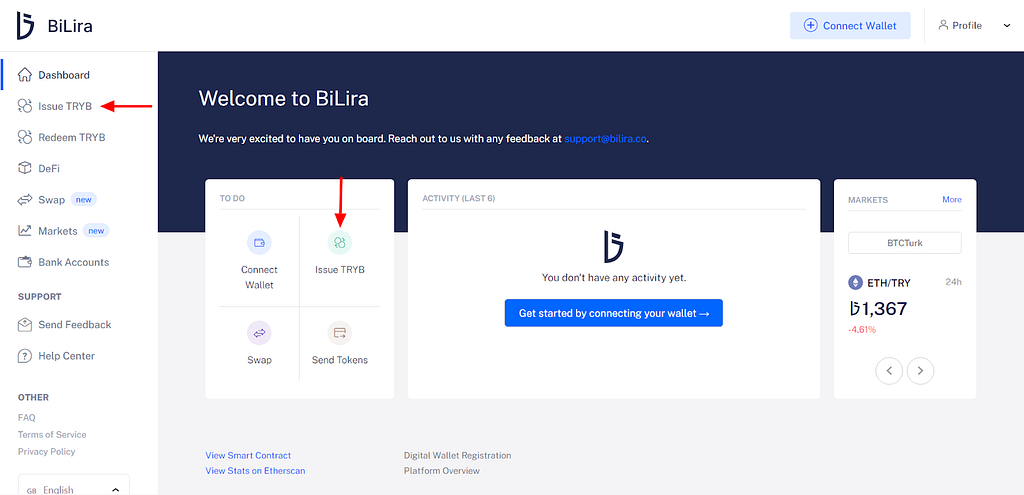Open Digital Wallet Registration link
The image size is (1024, 495).
pos(458,455)
